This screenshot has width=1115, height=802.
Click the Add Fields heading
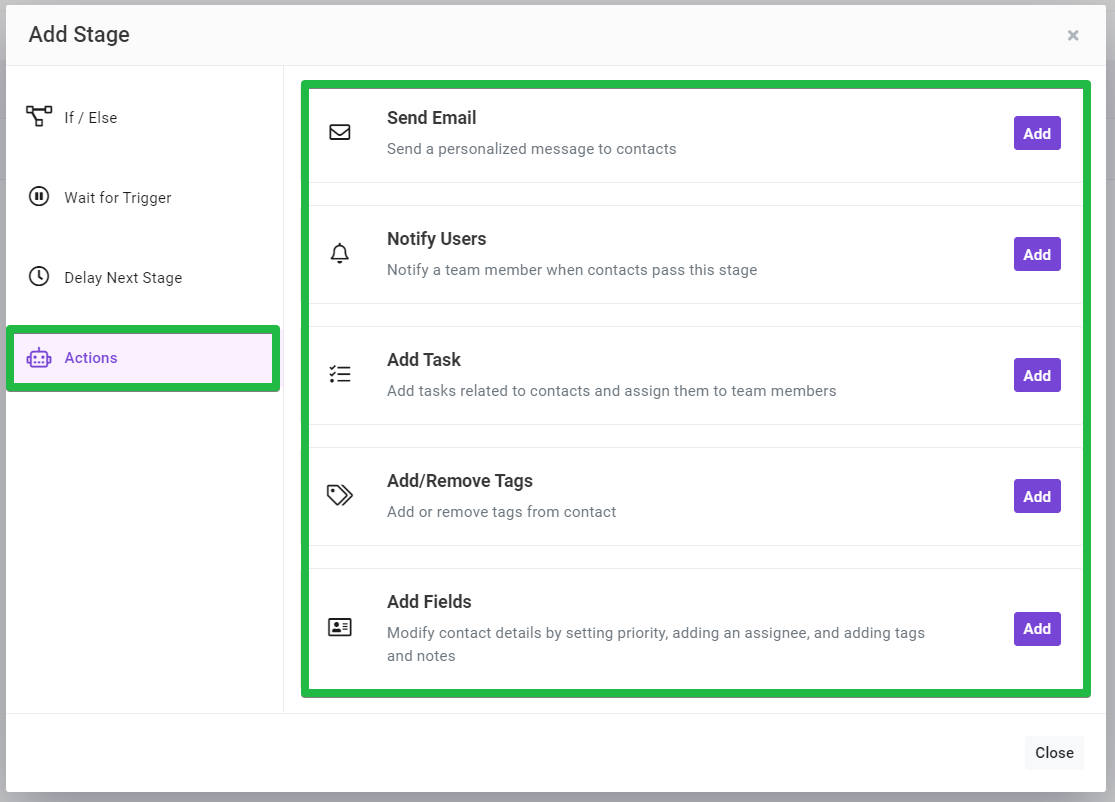(429, 602)
